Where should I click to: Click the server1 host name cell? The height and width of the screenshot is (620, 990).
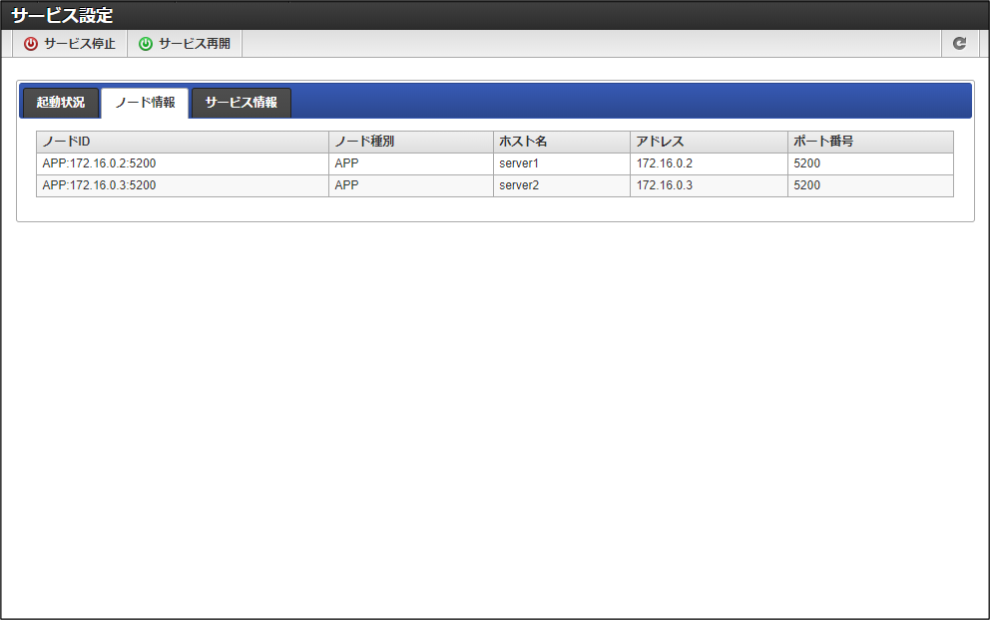click(x=562, y=164)
